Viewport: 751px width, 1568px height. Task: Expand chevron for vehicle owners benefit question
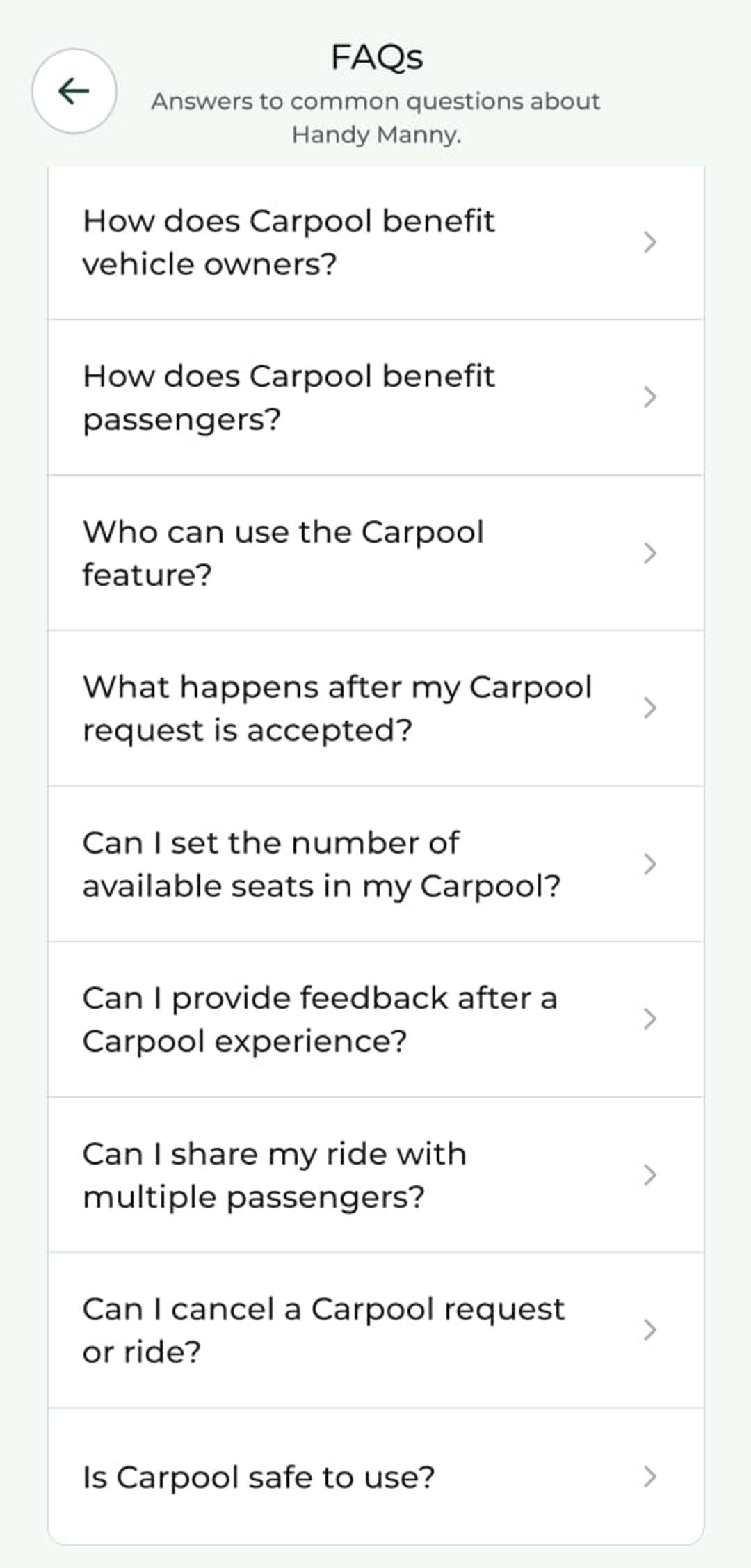[650, 242]
